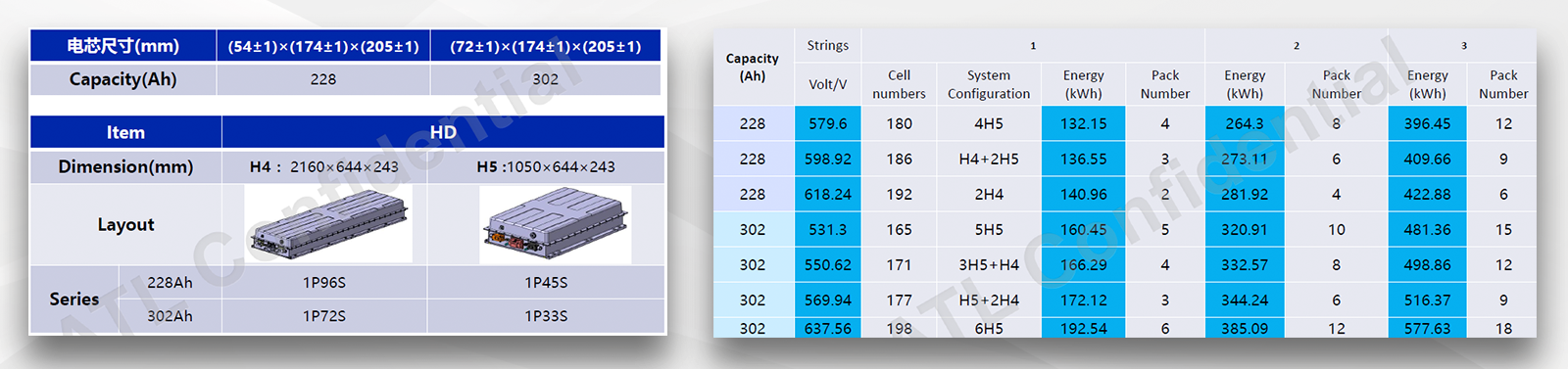Click the 569.94 voltage cell

pyautogui.click(x=828, y=300)
